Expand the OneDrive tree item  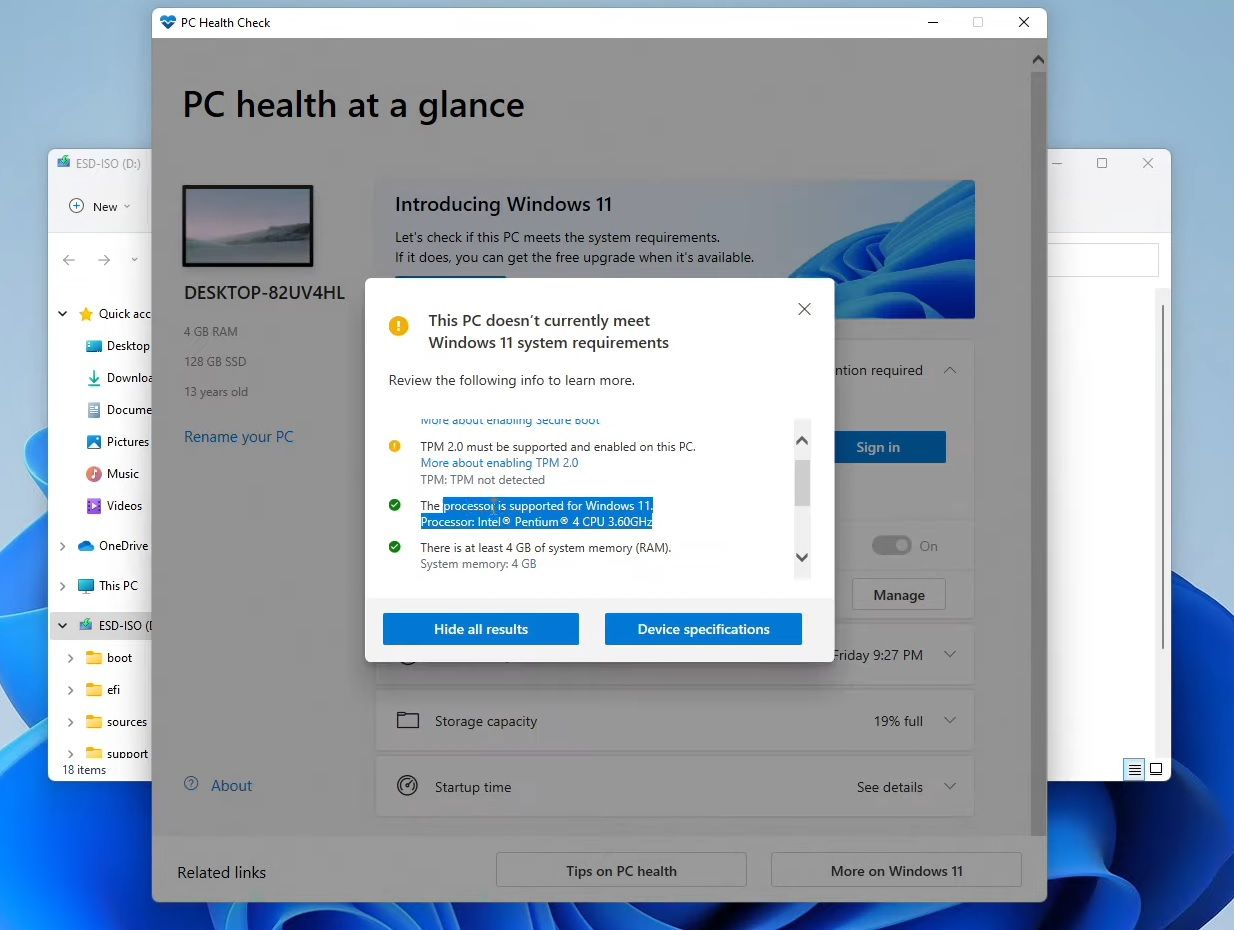click(63, 545)
